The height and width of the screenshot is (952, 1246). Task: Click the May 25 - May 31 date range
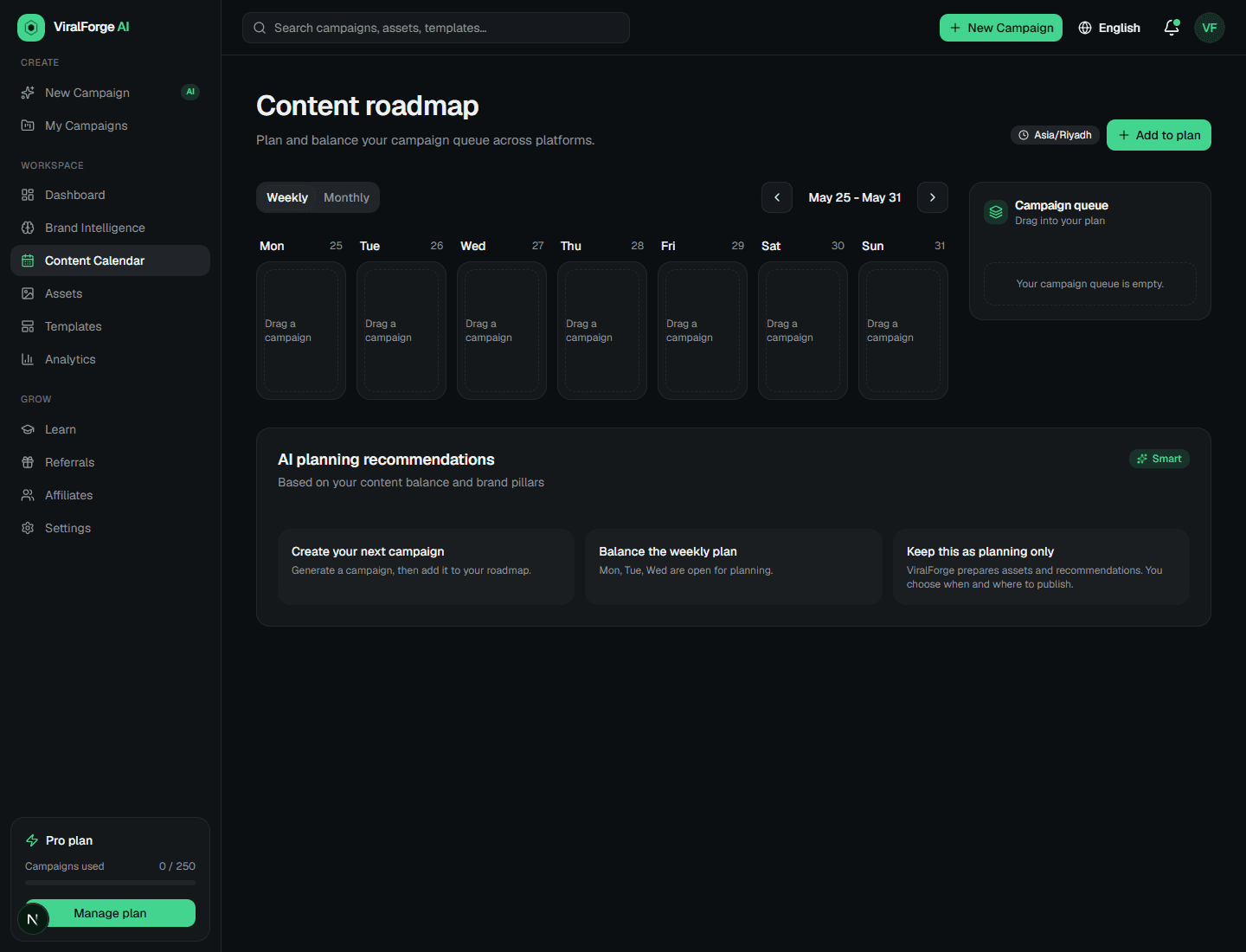[855, 197]
